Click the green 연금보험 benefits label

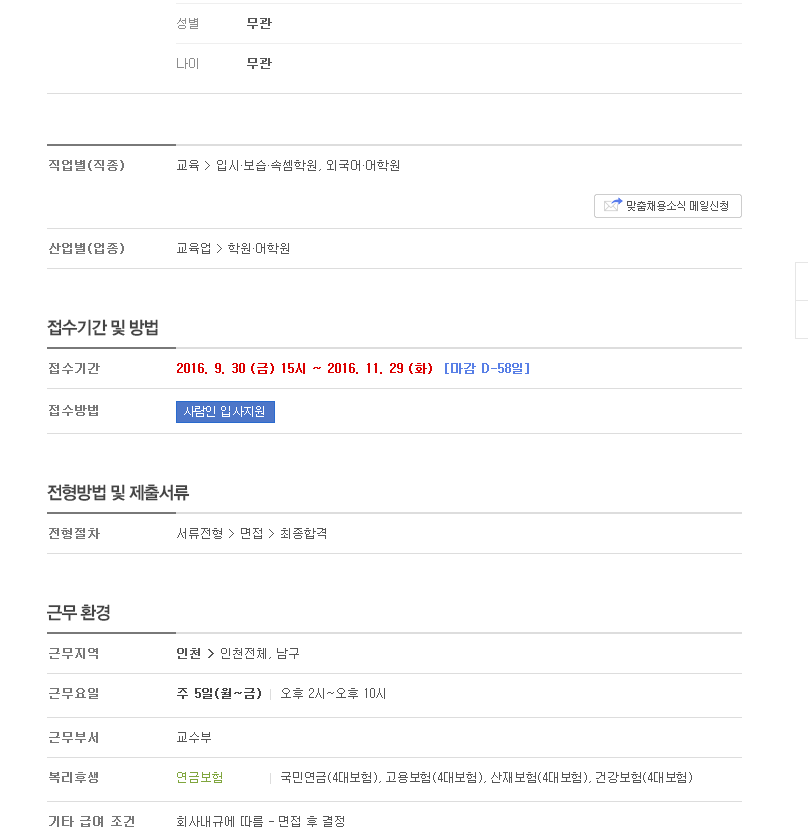point(200,777)
